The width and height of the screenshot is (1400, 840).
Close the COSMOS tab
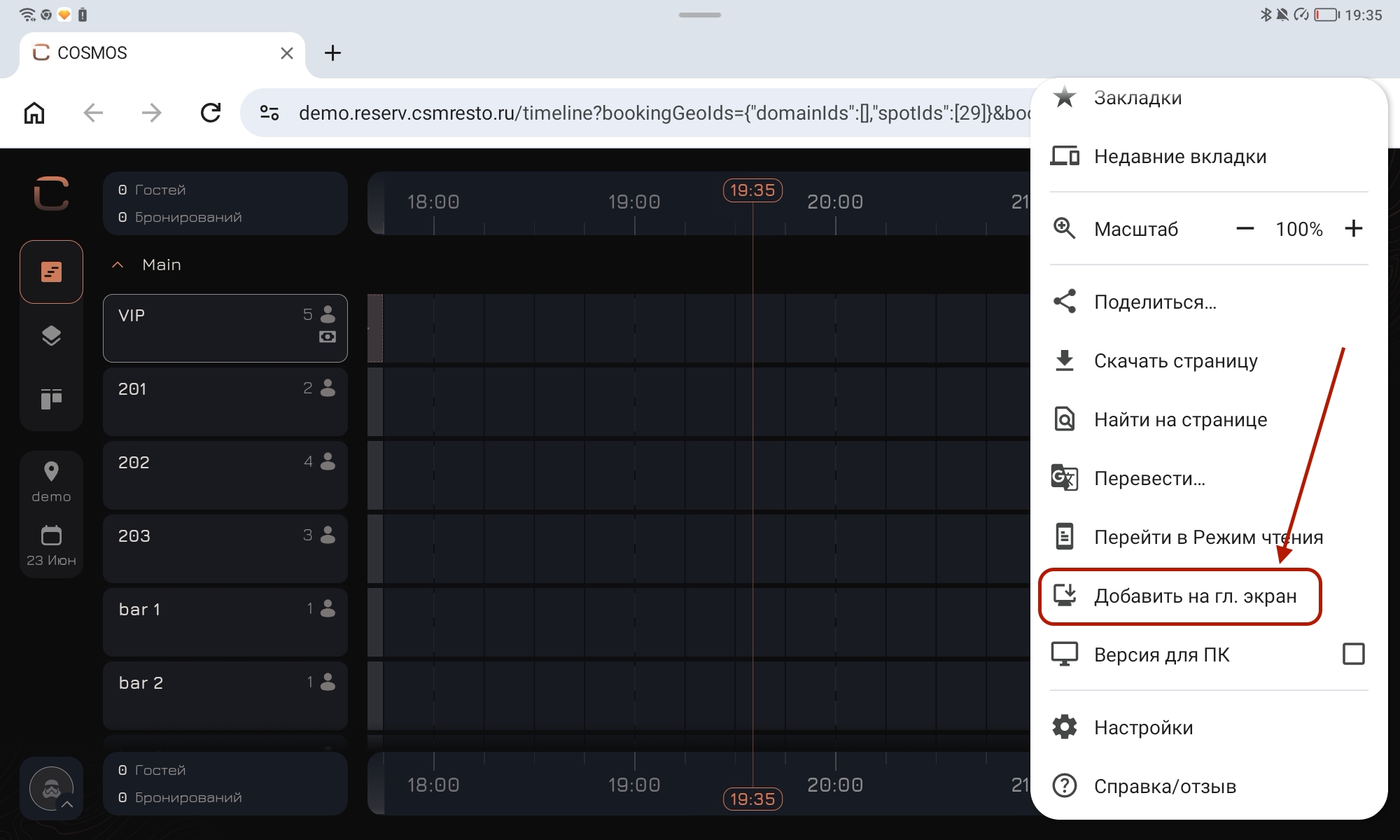[x=287, y=53]
